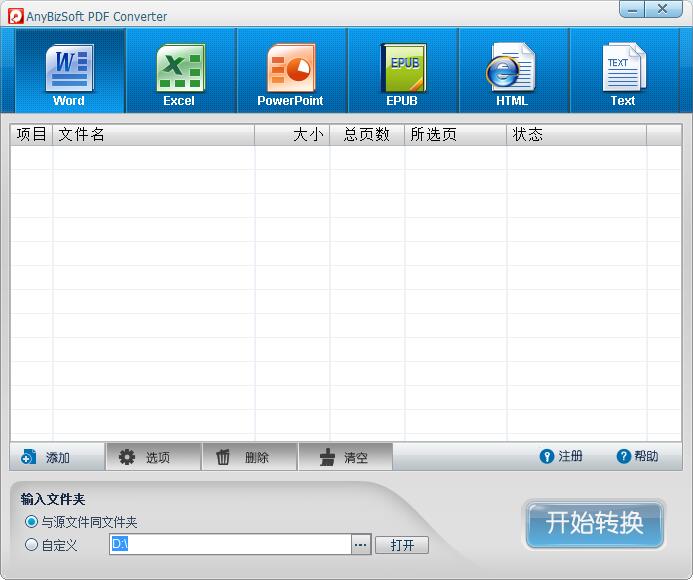This screenshot has width=693, height=580.
Task: Click the 添加 (Add) file button
Action: pos(57,457)
